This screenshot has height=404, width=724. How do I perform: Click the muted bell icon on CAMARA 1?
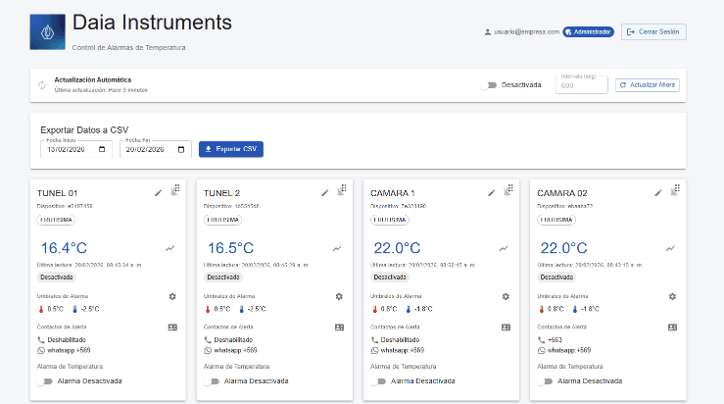507,193
